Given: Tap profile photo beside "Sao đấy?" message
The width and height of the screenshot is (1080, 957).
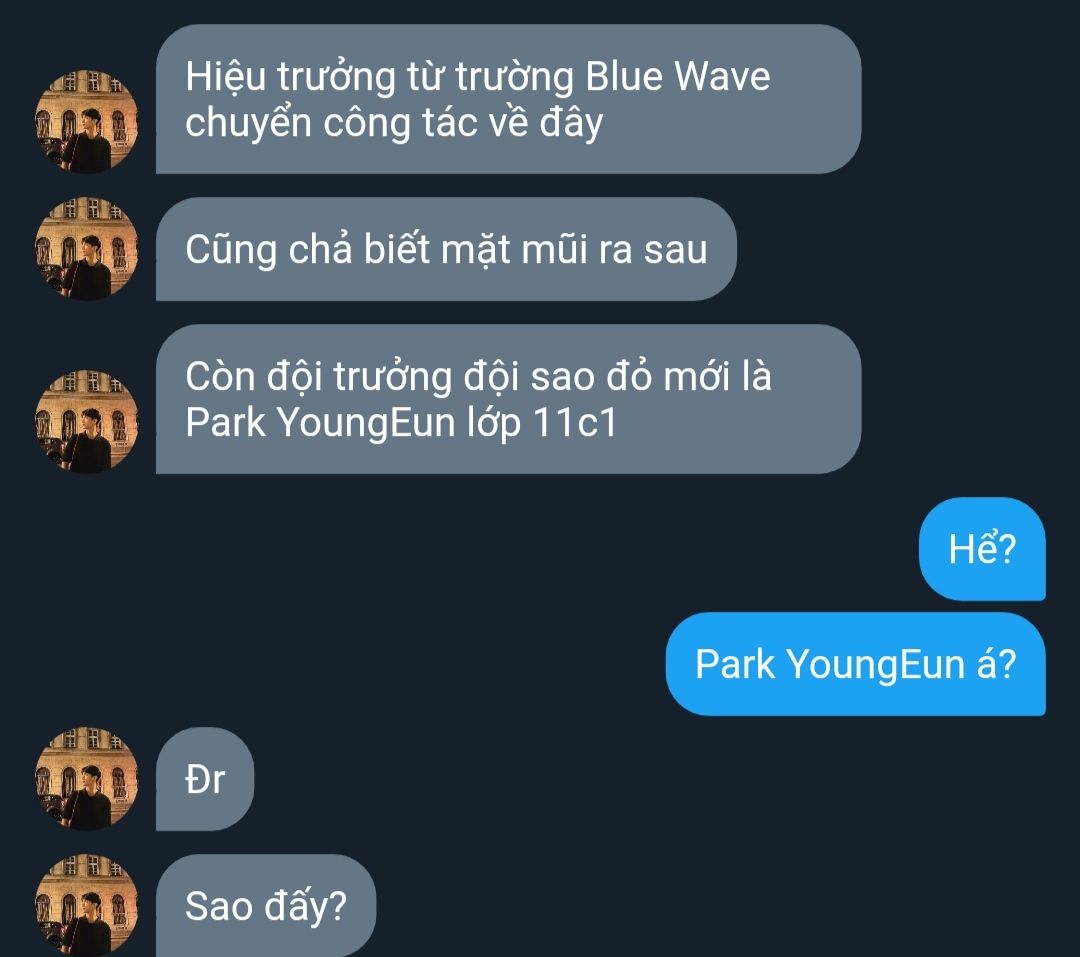Looking at the screenshot, I should 86,905.
